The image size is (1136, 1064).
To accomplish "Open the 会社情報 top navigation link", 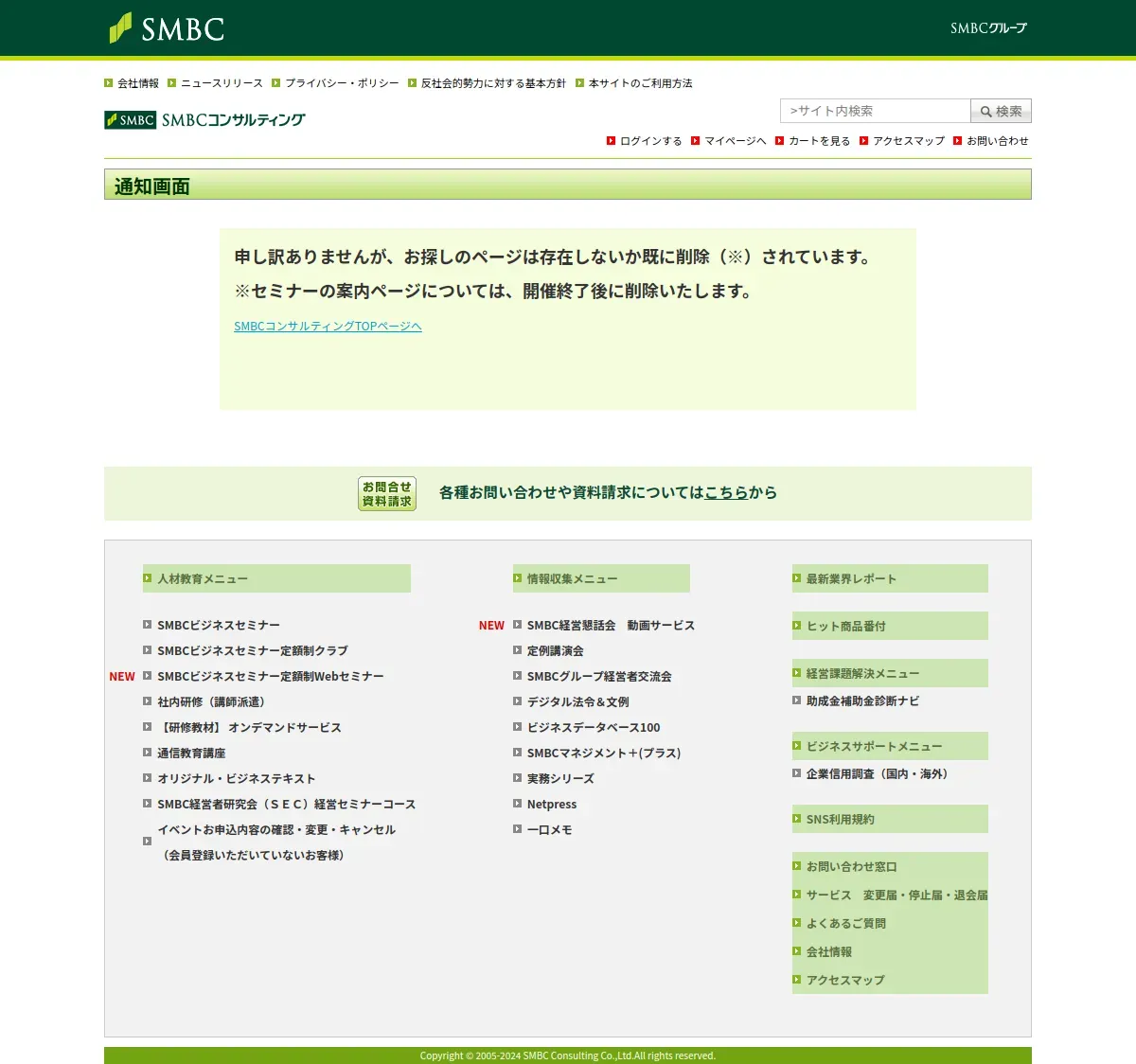I will coord(138,83).
